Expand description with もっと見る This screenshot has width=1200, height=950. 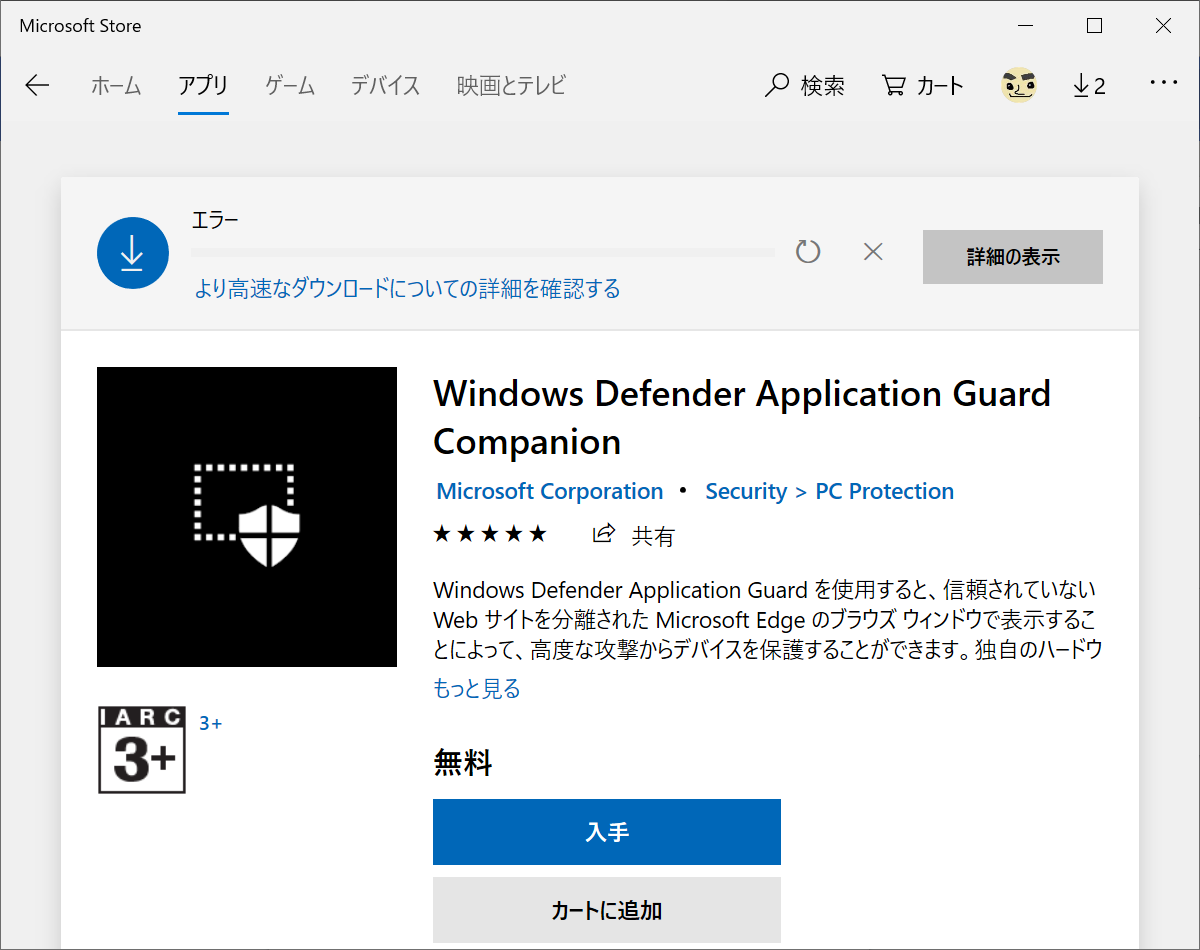point(477,689)
